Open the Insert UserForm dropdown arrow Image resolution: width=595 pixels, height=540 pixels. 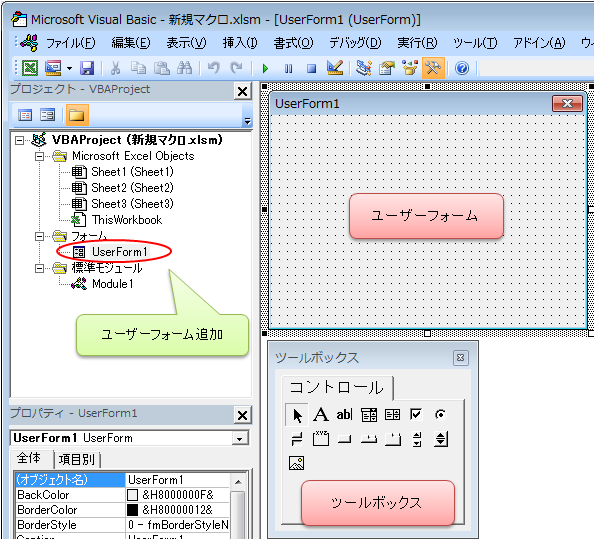[x=69, y=69]
